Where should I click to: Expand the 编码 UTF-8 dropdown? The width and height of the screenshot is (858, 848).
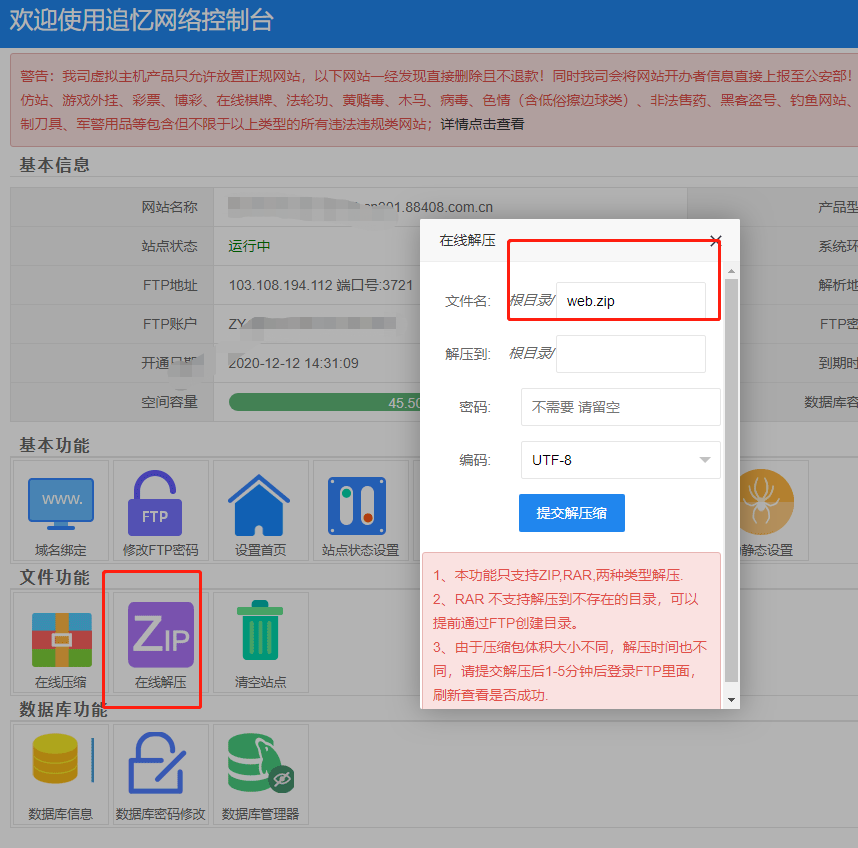pos(620,460)
